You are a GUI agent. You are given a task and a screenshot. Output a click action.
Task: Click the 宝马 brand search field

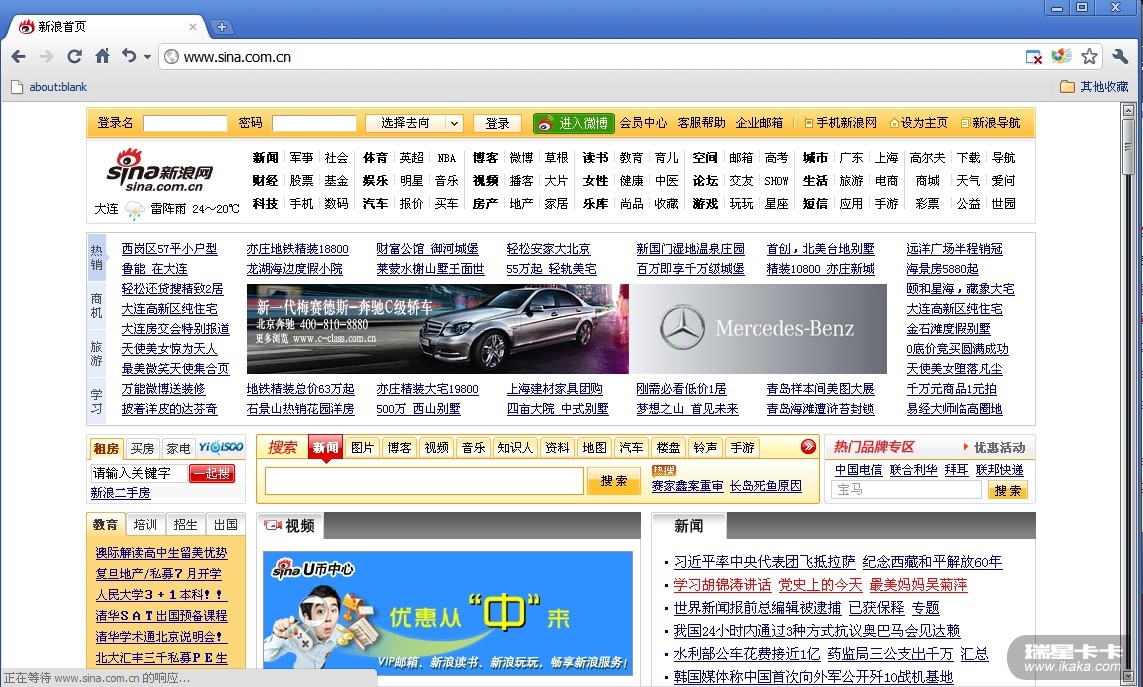point(906,490)
